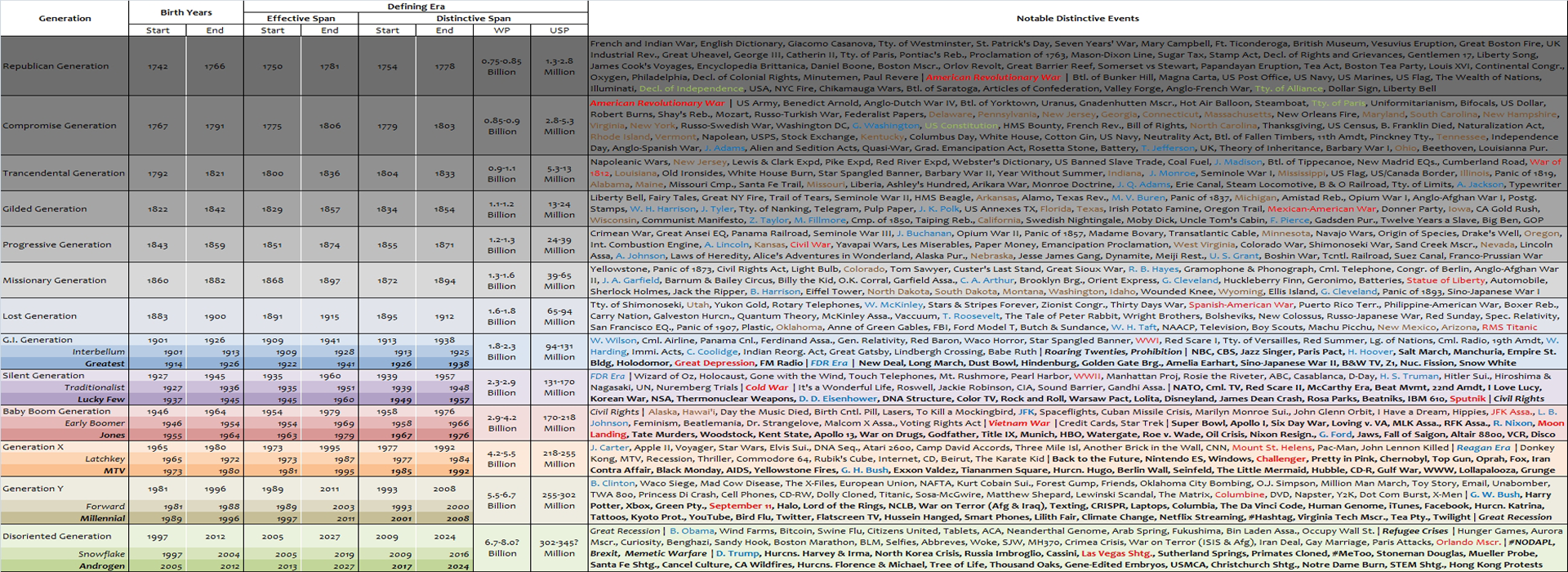Click the "1.3-2.8 Million" USP cell
This screenshot has width=1568, height=572.
(559, 66)
